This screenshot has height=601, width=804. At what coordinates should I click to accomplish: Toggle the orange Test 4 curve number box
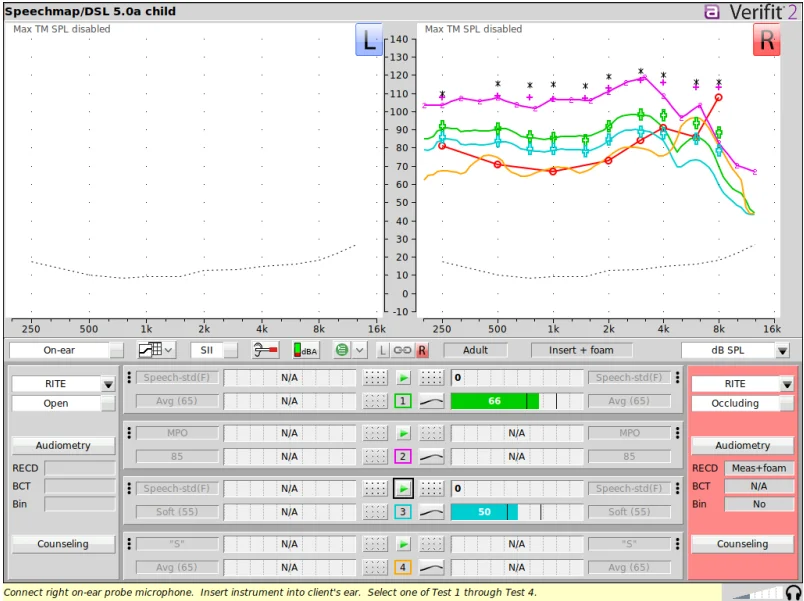click(x=403, y=568)
